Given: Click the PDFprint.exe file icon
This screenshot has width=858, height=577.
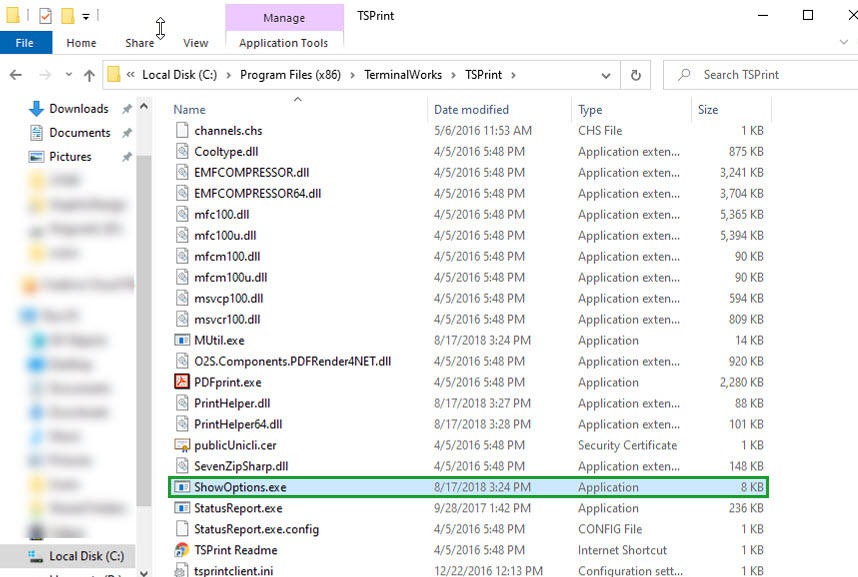Looking at the screenshot, I should click(182, 382).
